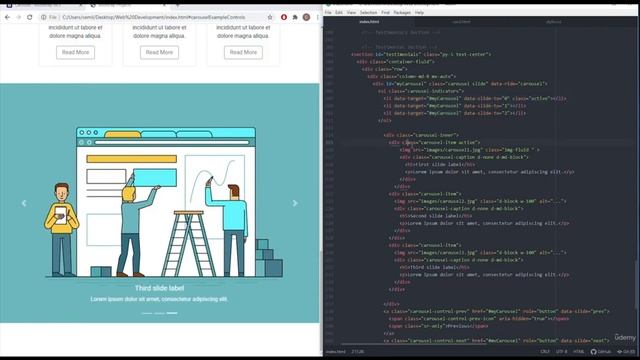This screenshot has width=640, height=360.
Task: Click the myCarousel div code line
Action: (460, 84)
